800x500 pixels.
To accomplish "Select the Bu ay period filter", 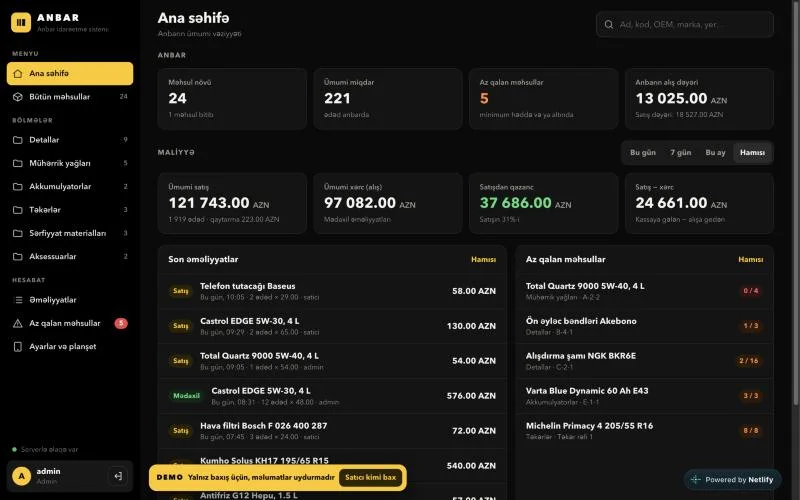I will (x=715, y=153).
